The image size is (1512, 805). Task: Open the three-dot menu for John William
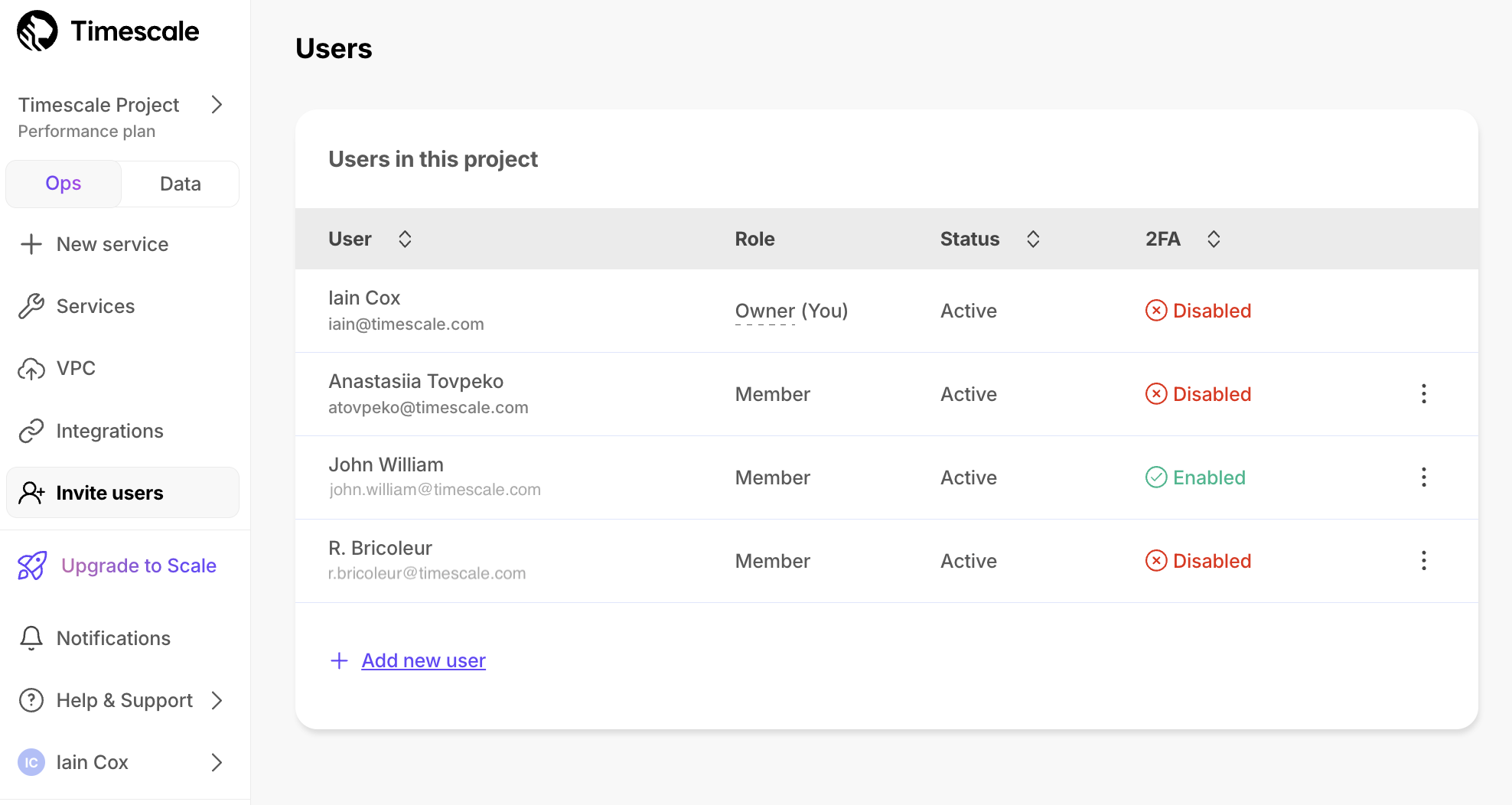point(1423,477)
